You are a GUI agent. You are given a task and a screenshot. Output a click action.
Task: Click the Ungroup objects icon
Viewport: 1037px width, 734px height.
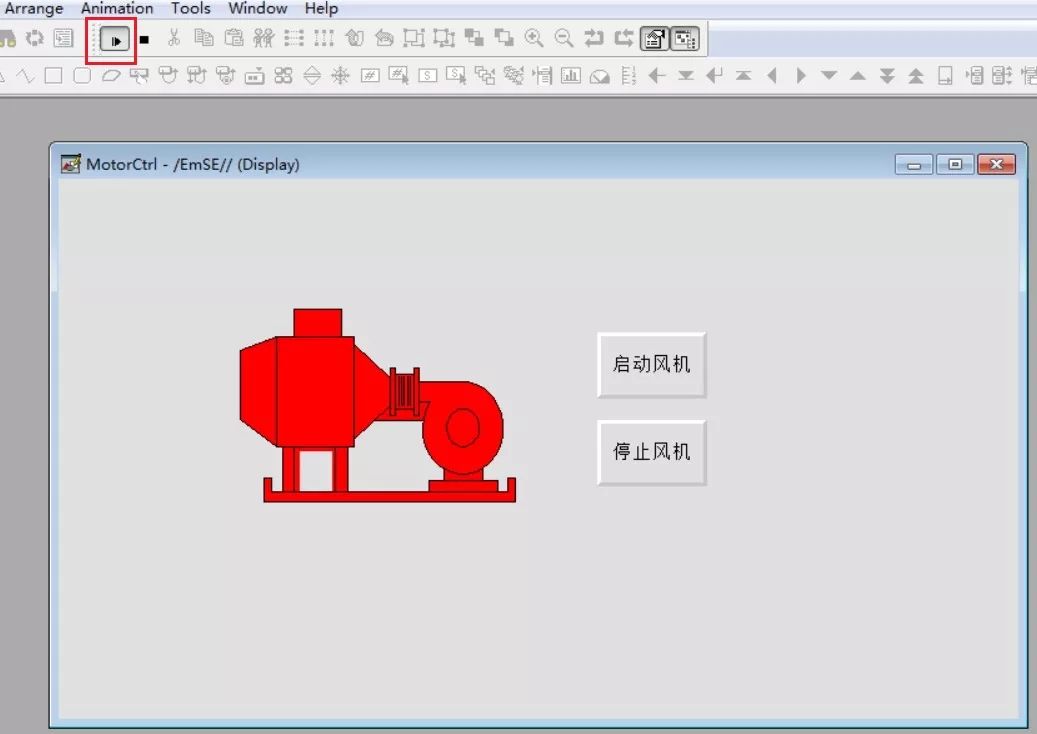coord(444,38)
